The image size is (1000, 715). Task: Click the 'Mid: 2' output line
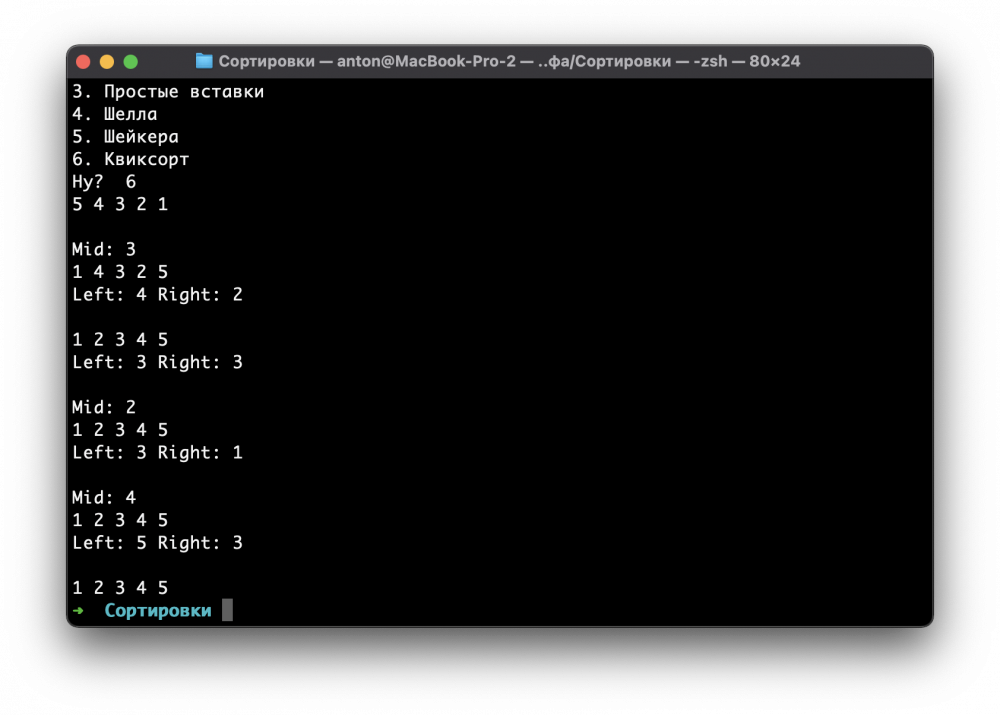coord(104,407)
